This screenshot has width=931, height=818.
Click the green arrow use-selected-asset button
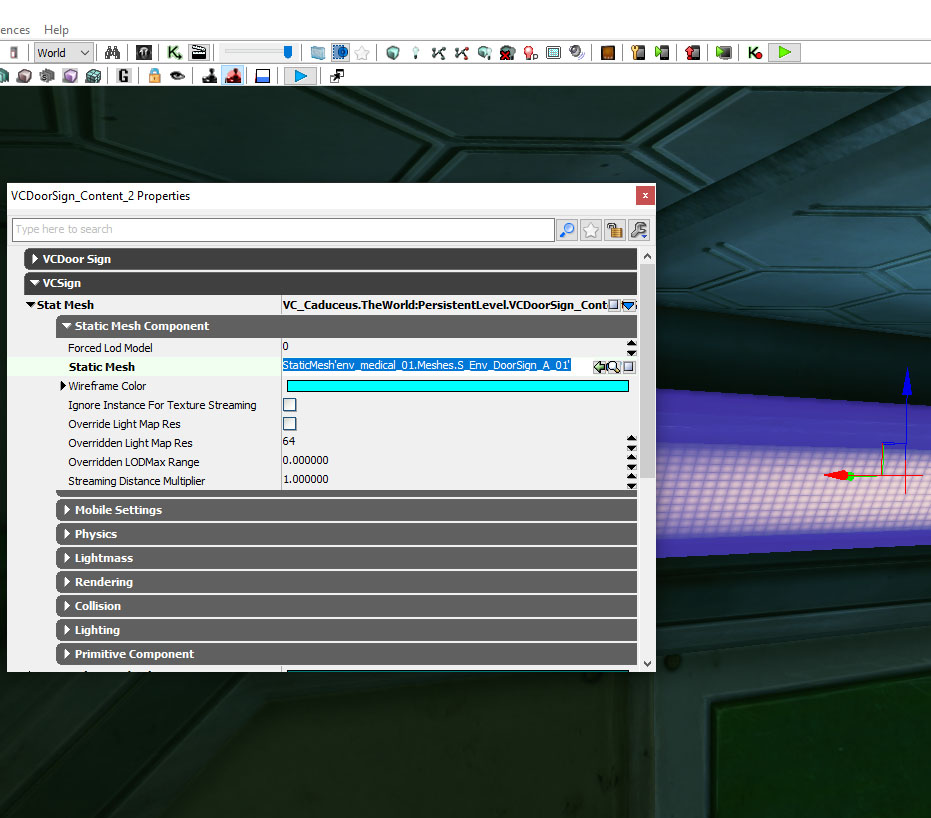coord(600,367)
